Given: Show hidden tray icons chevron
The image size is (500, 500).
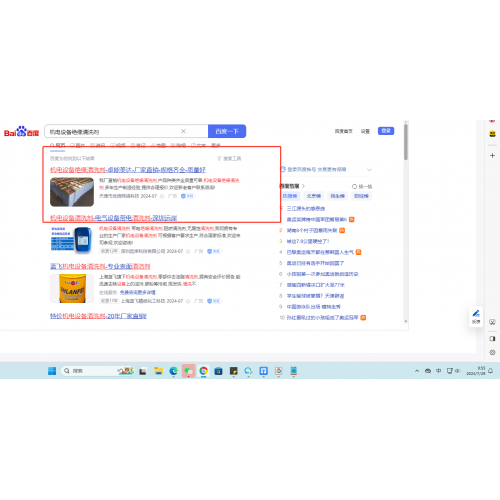Looking at the screenshot, I should coord(417,371).
